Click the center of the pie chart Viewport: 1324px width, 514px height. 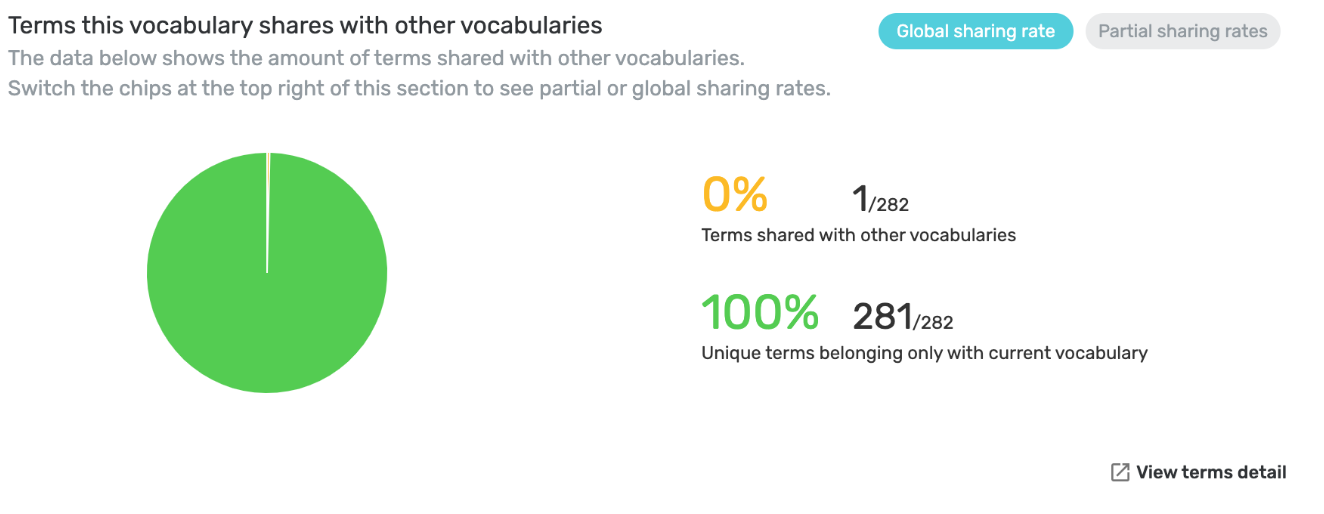pos(267,273)
